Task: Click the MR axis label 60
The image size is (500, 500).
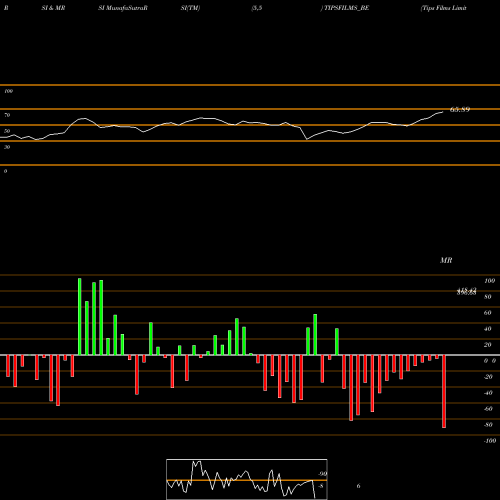Action: [x=488, y=313]
